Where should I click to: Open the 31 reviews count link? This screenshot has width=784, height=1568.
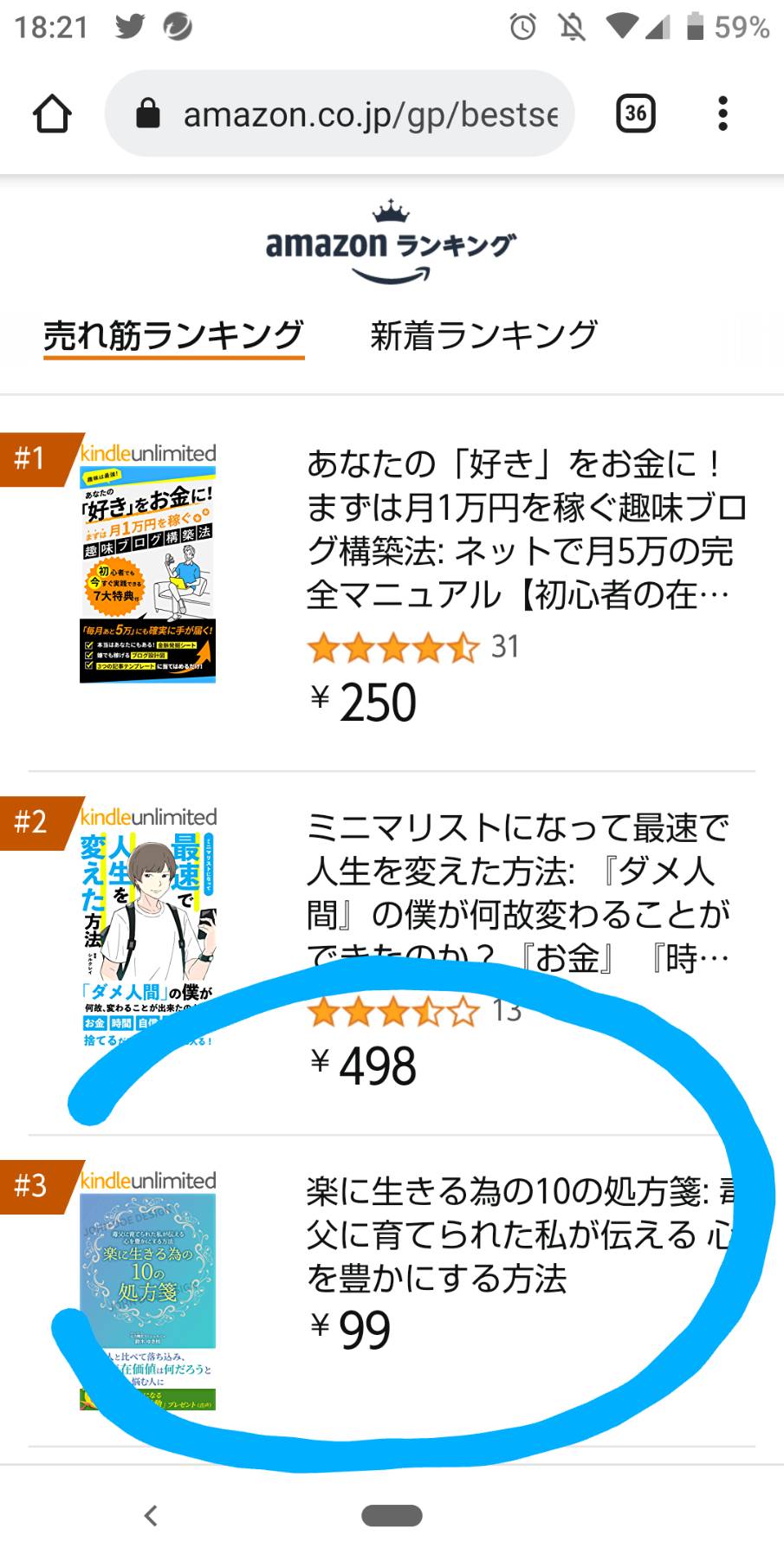[x=505, y=646]
